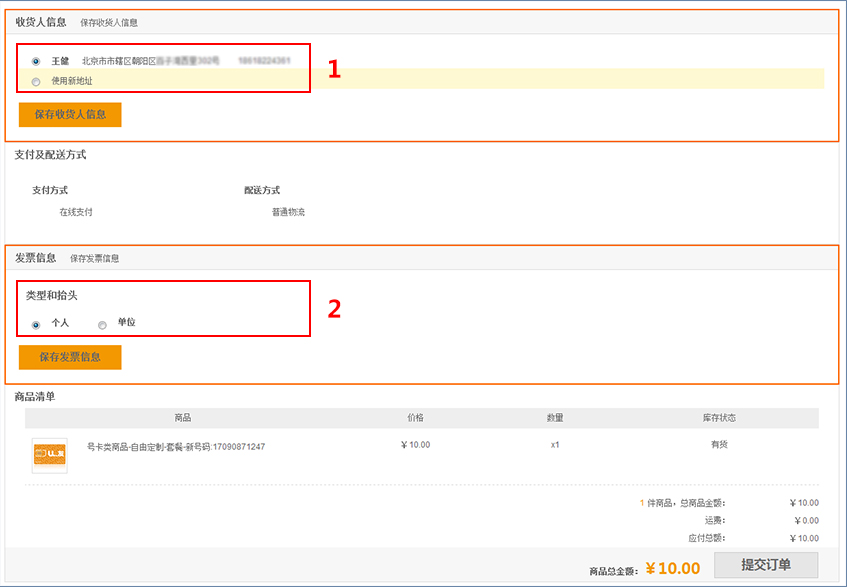The width and height of the screenshot is (847, 587).
Task: Click the 号卡类商品 product name
Action: click(176, 447)
